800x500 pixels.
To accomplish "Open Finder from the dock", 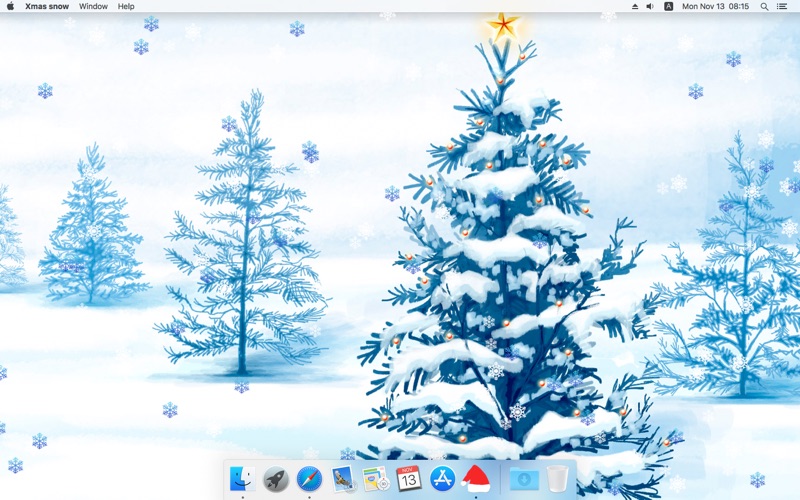I will coord(241,479).
